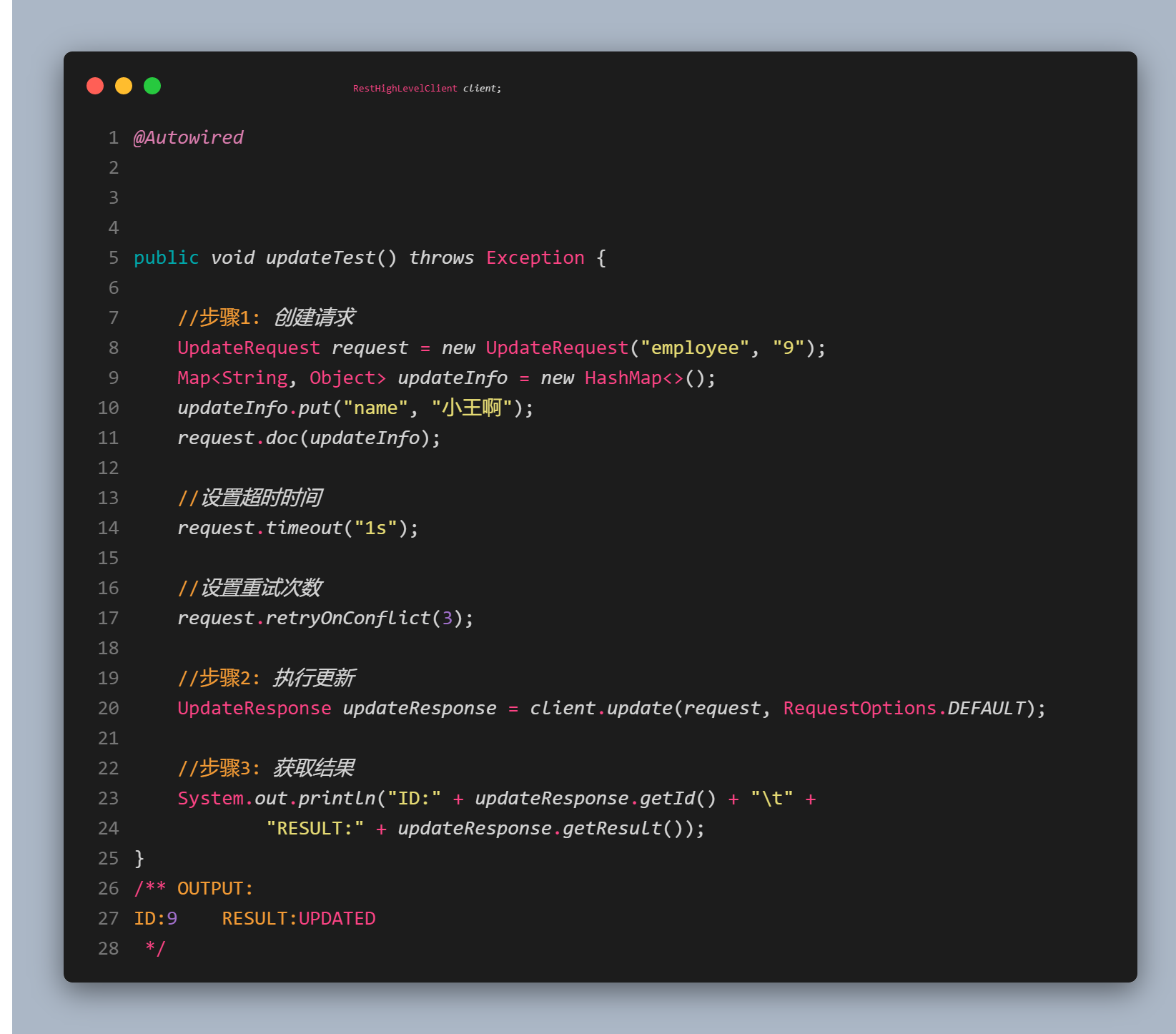Click the "name" string on line 10
This screenshot has height=1034, width=1176.
click(x=375, y=408)
